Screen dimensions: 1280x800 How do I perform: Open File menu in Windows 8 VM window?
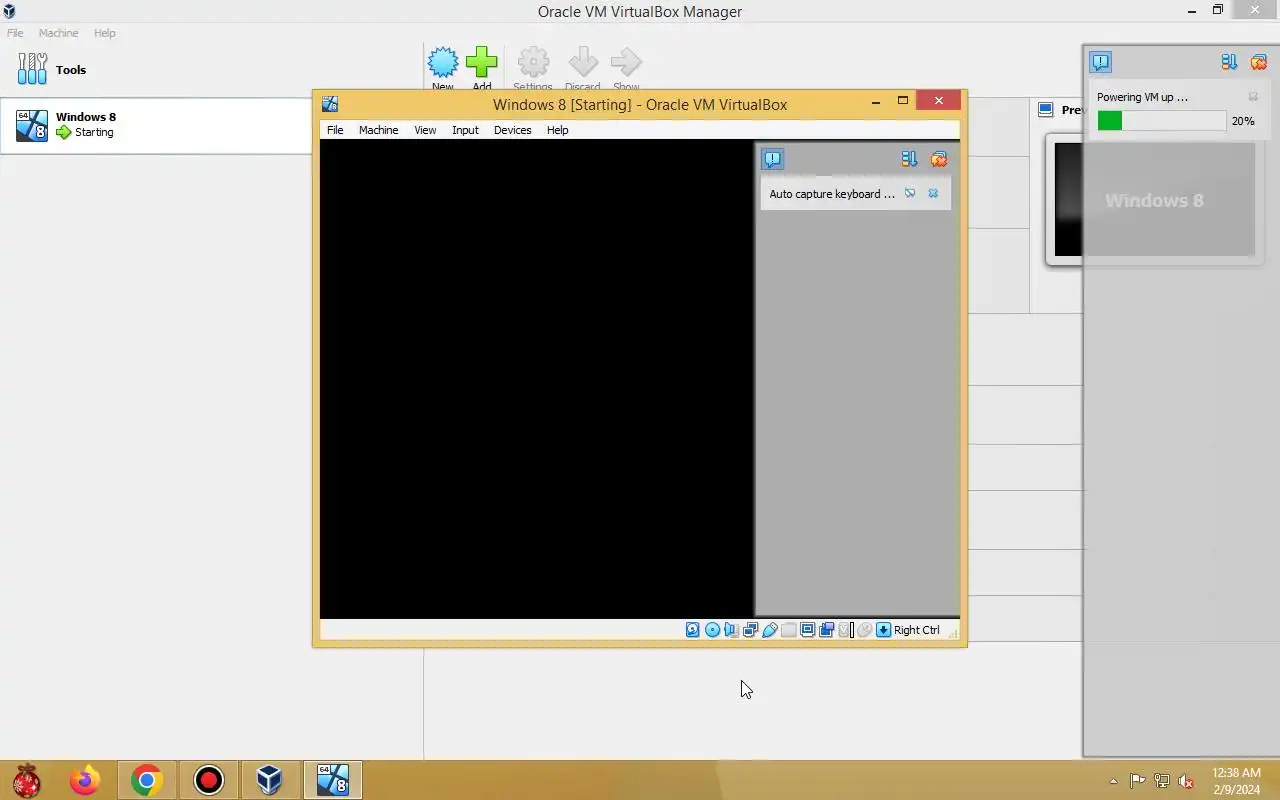pos(335,130)
